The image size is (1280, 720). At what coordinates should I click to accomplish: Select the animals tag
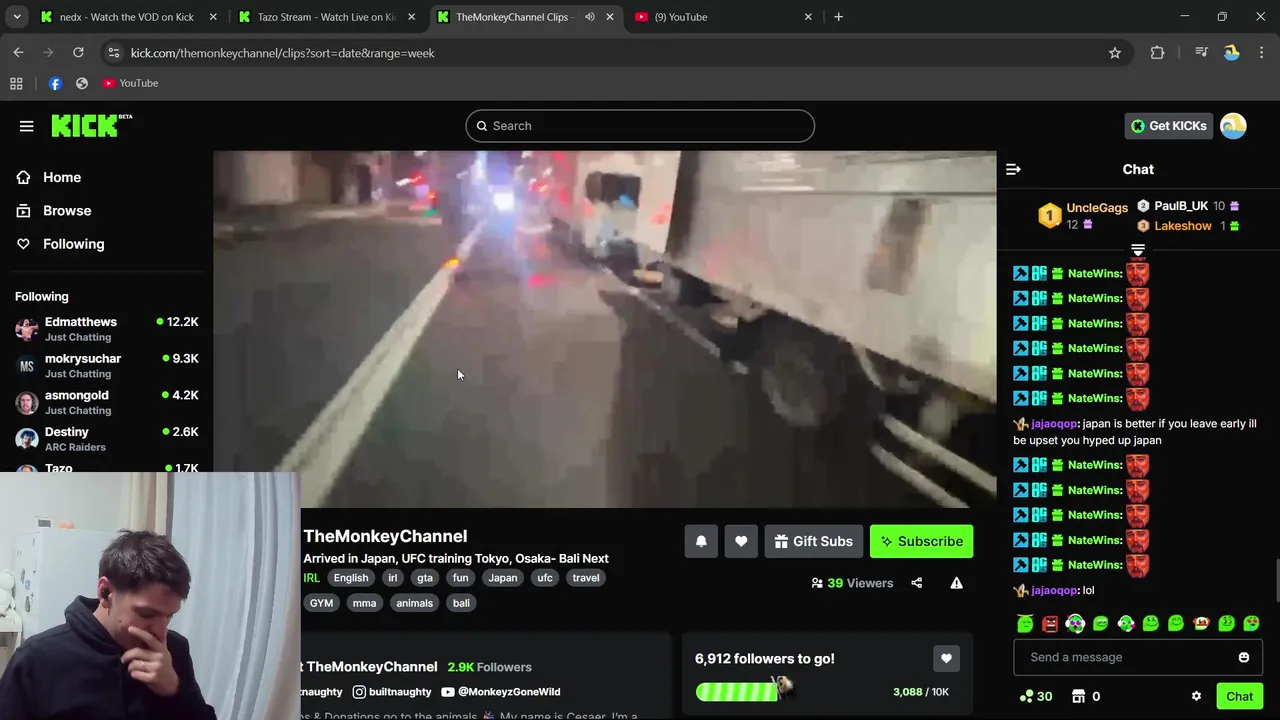point(414,603)
